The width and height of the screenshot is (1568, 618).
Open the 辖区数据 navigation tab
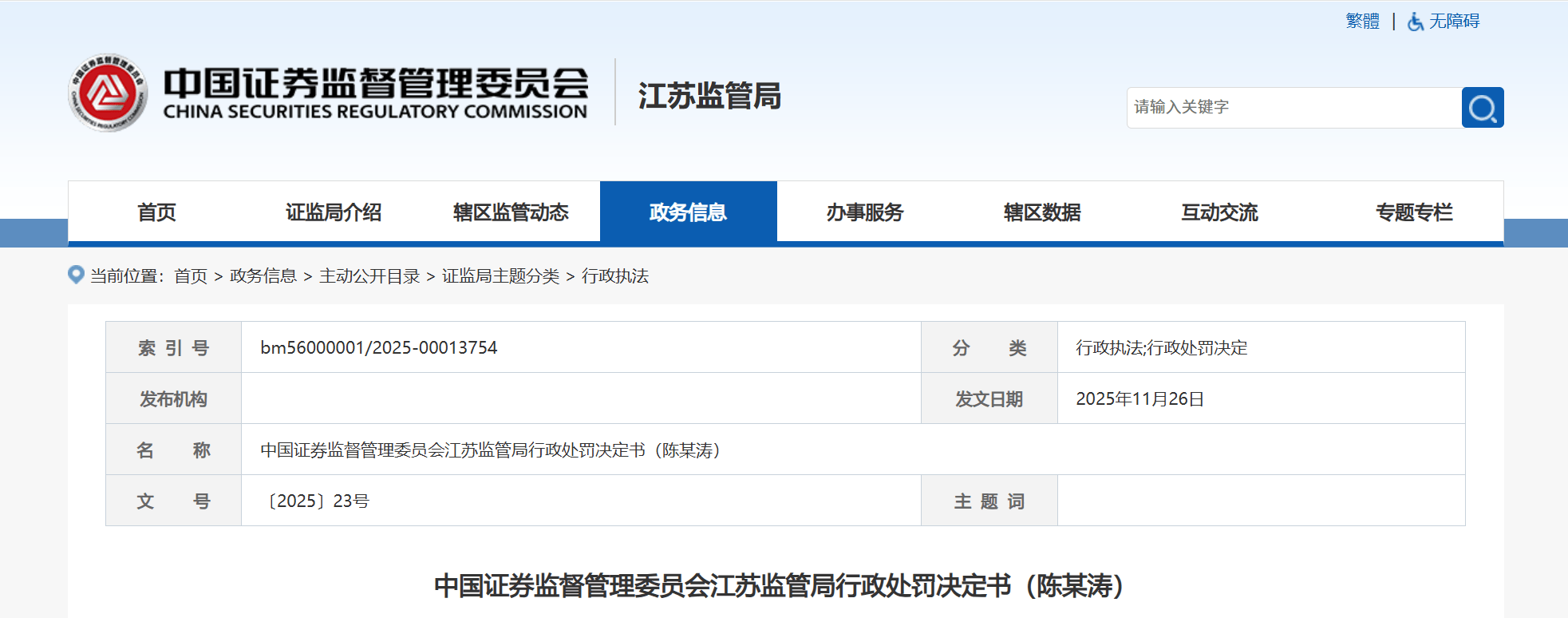(1042, 212)
